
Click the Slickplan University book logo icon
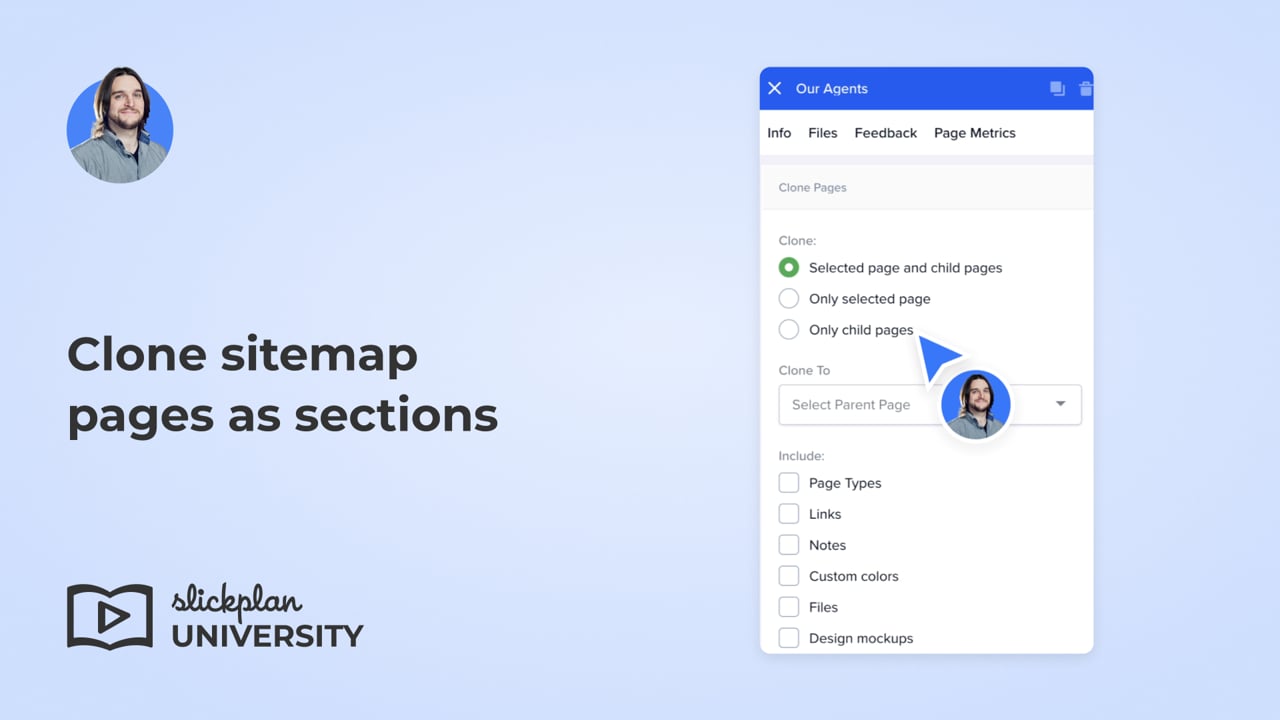110,617
